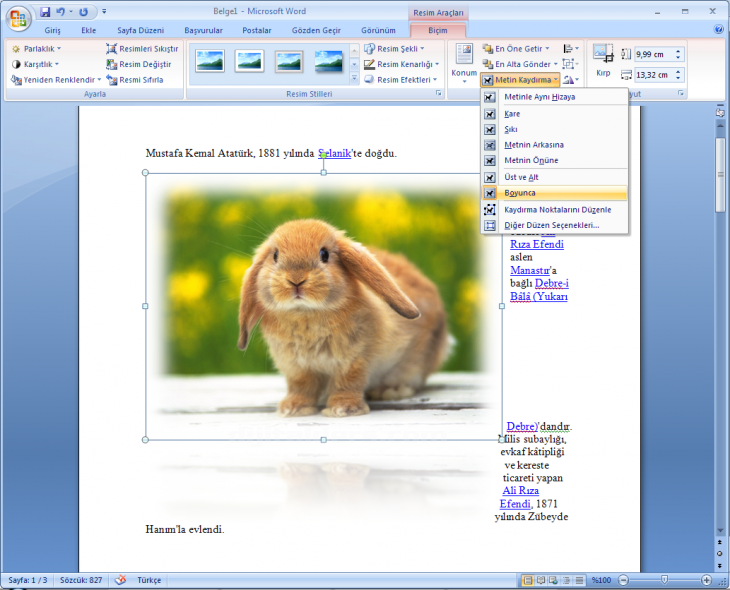
Task: Open group objects button in ribbon
Action: 571,64
